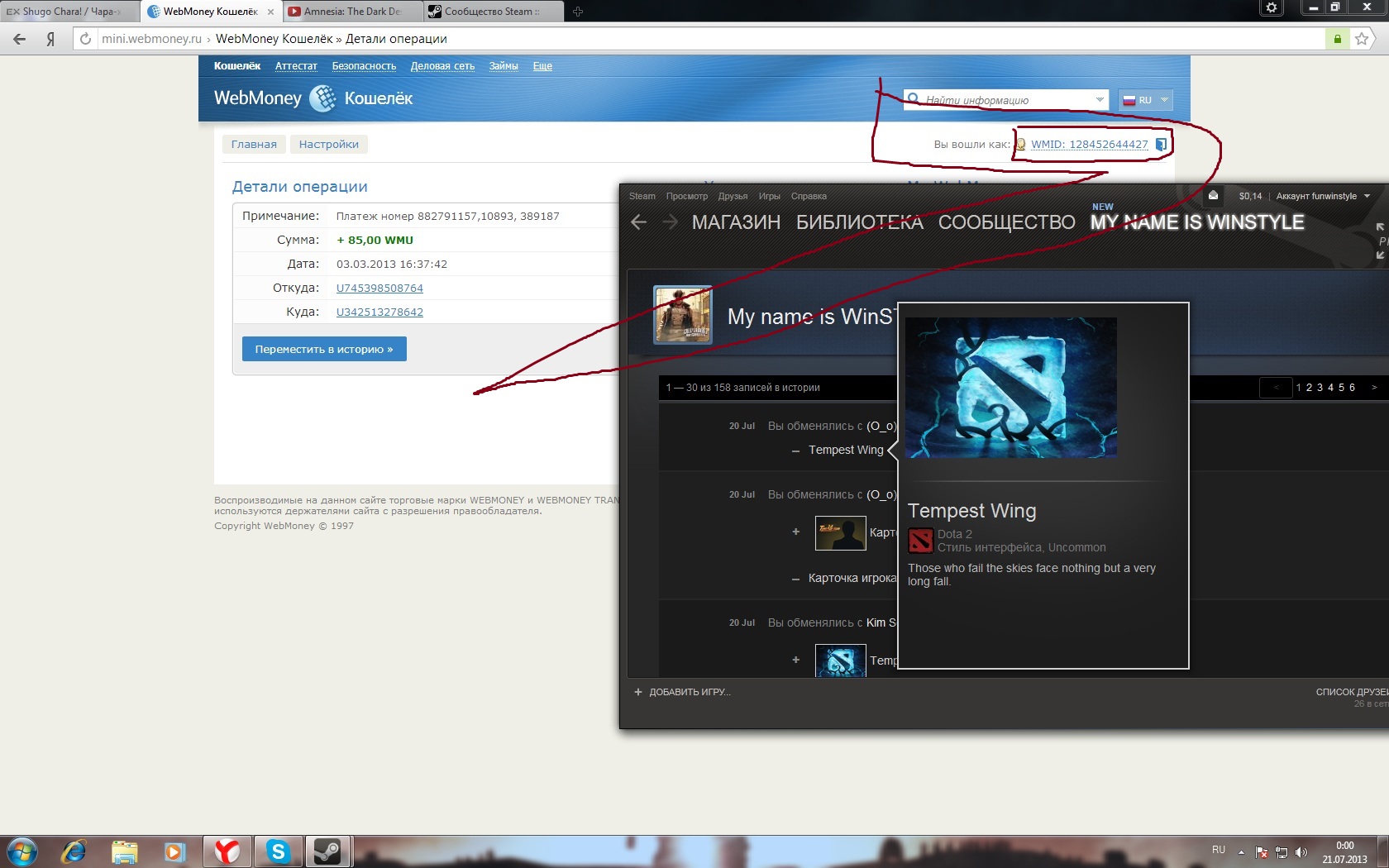Screen dimensions: 1389x868
Task: Open the RU language dropdown on WebMoney
Action: point(1146,100)
